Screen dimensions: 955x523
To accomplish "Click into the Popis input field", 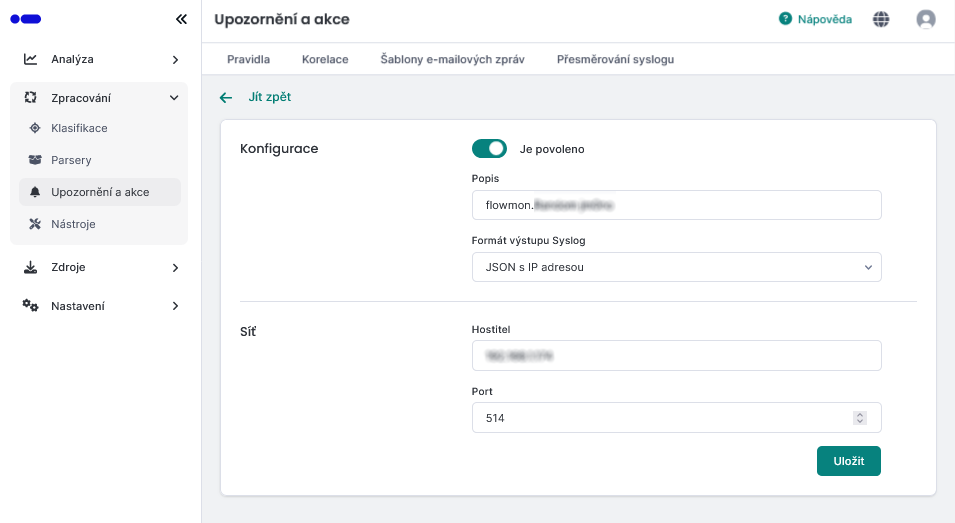I will click(677, 205).
